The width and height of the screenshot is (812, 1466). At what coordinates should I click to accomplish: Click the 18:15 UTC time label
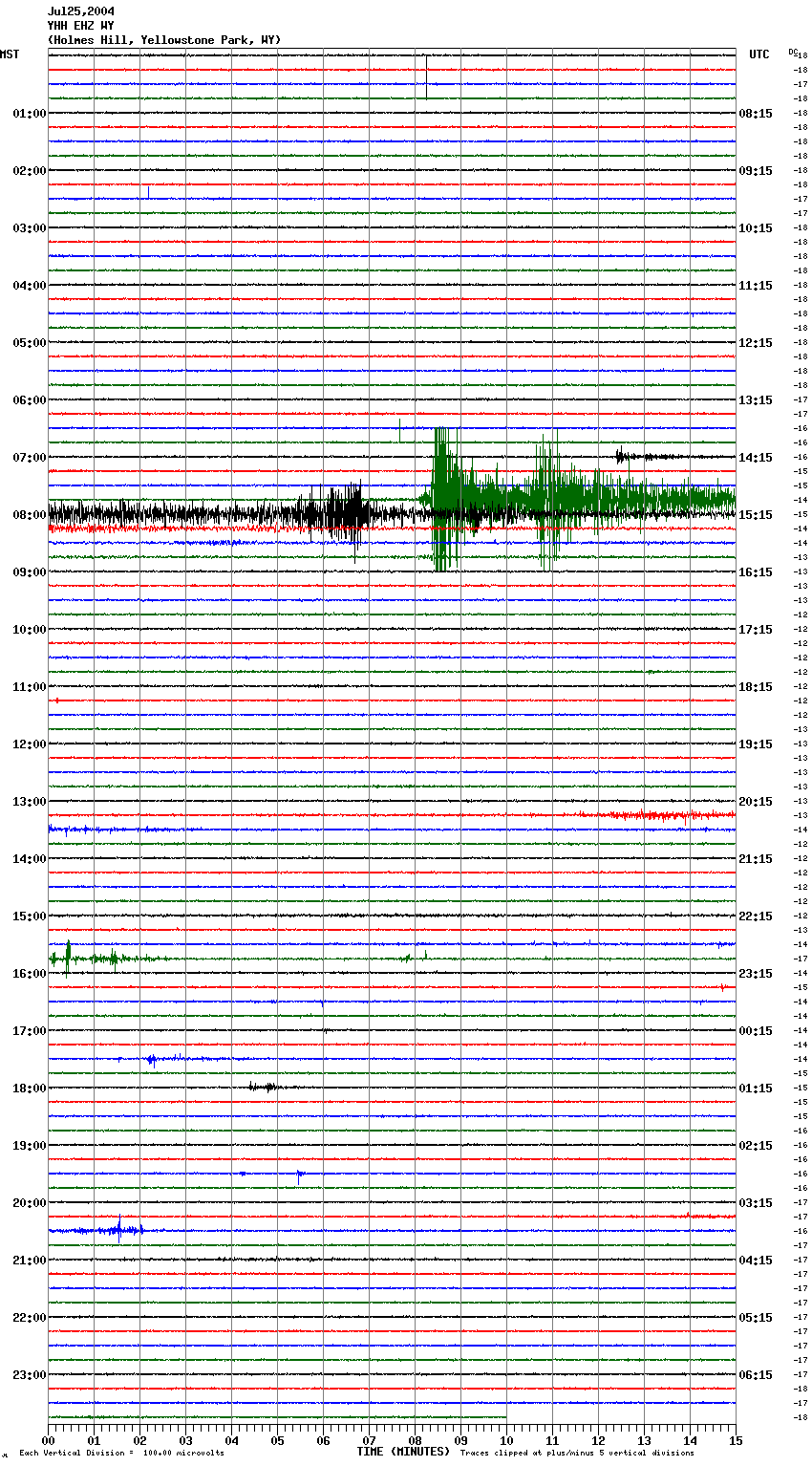pos(756,687)
